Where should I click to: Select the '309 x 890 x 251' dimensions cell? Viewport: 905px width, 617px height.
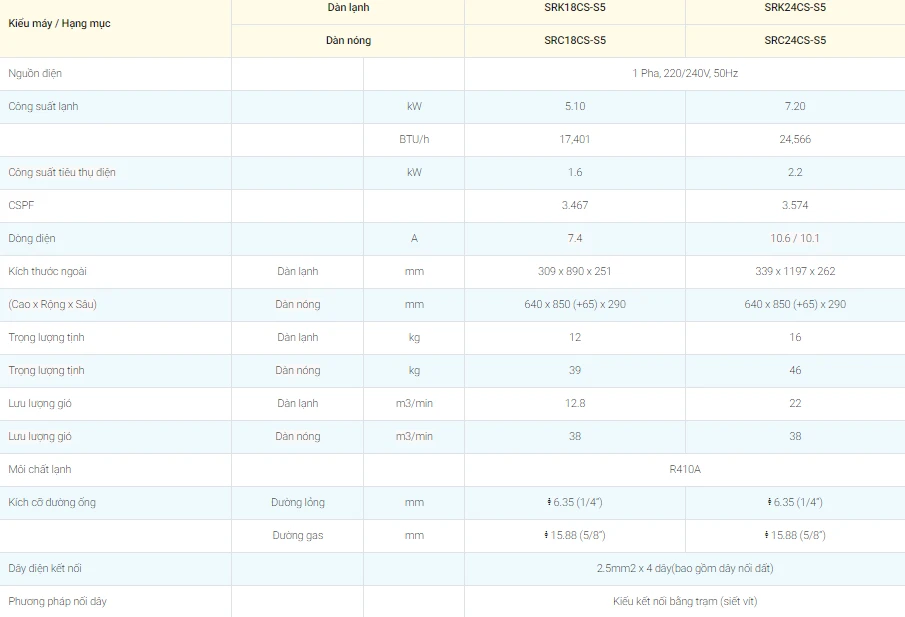coord(574,271)
